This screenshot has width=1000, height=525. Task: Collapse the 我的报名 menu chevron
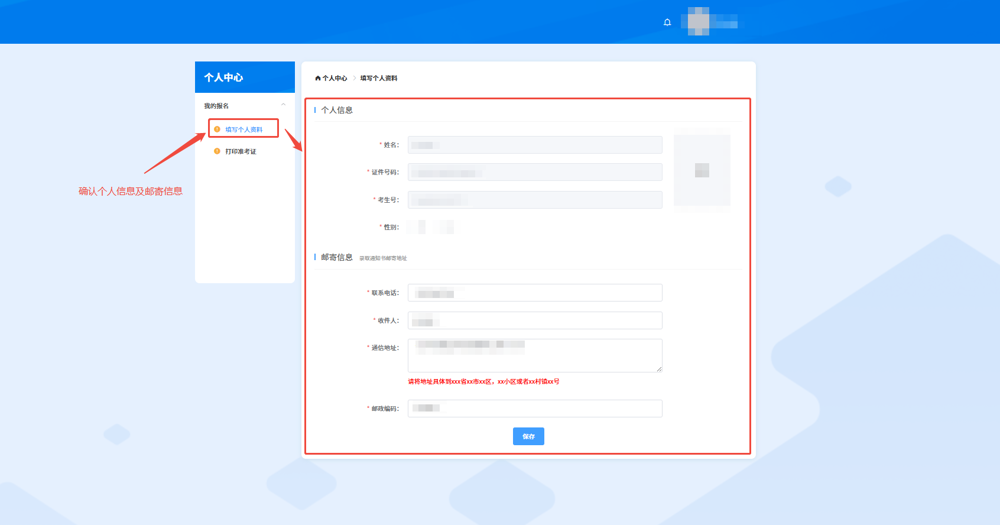pos(283,105)
